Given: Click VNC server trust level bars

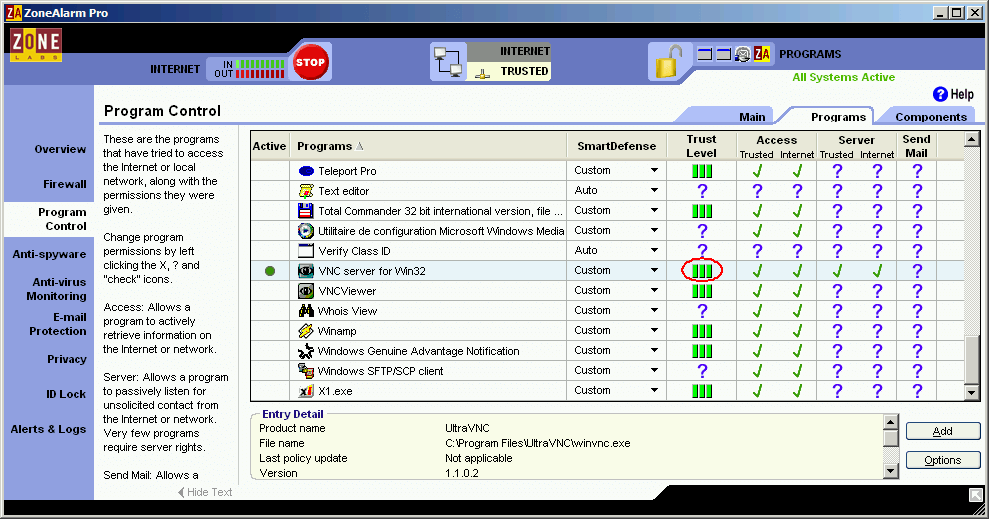Looking at the screenshot, I should pyautogui.click(x=702, y=271).
